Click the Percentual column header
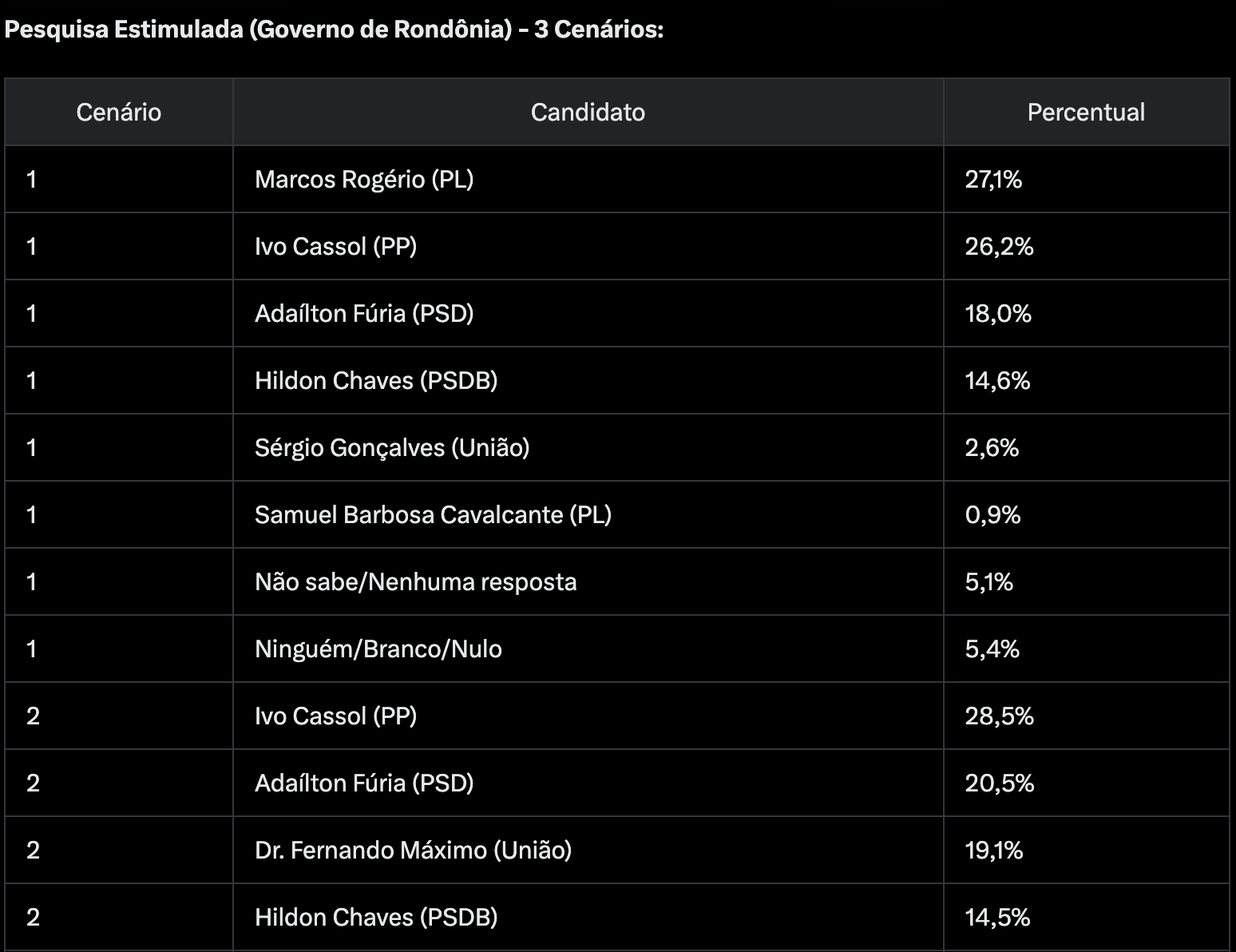This screenshot has height=952, width=1236. tap(1086, 112)
